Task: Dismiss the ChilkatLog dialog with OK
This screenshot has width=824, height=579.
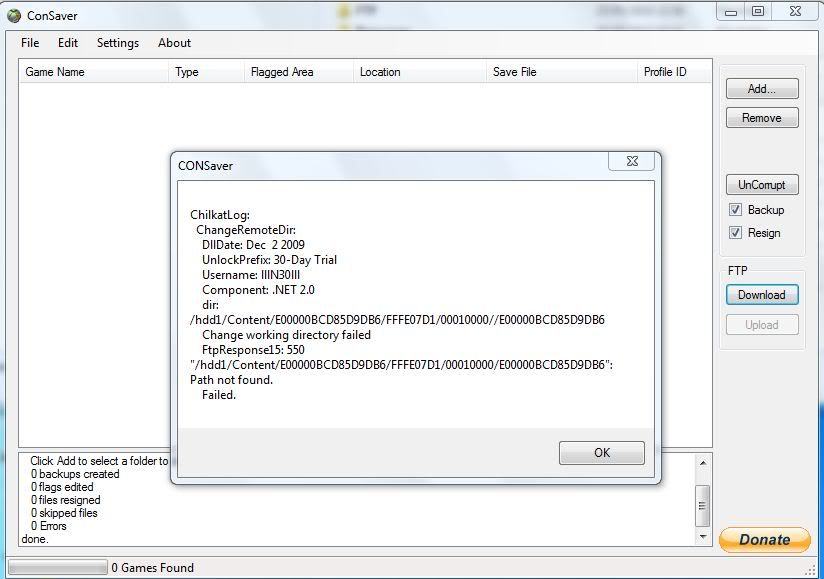Action: (601, 452)
